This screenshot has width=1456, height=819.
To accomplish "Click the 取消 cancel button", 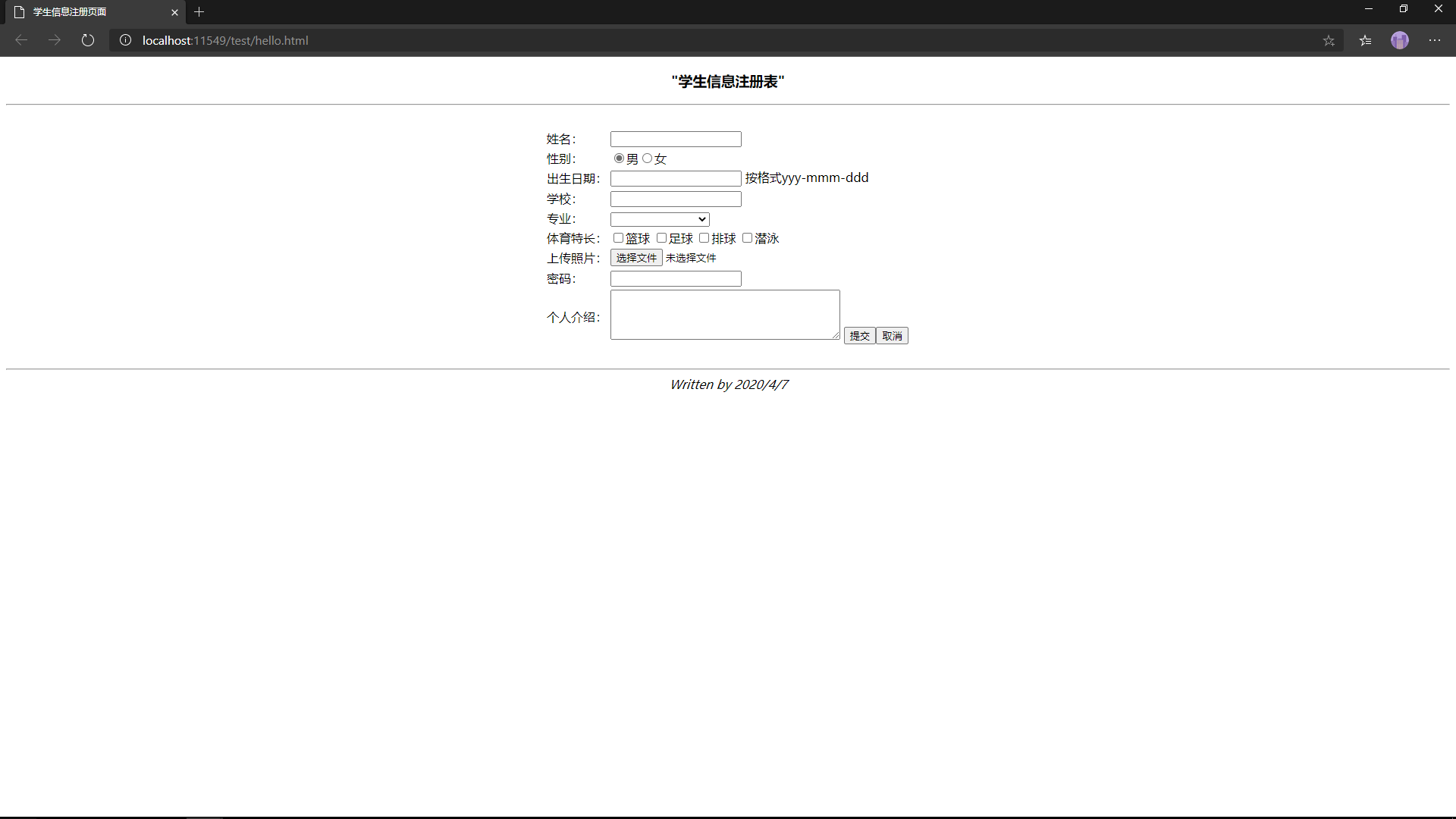I will (x=892, y=336).
